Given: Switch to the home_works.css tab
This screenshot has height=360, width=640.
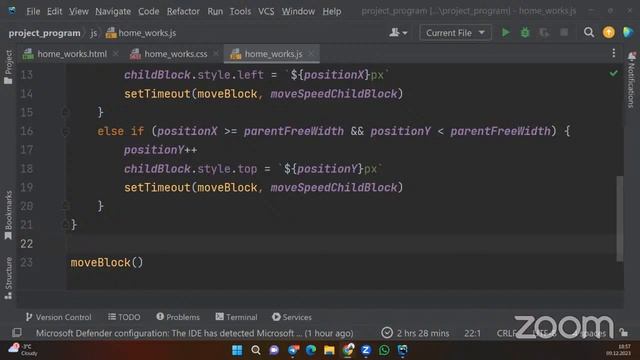Looking at the screenshot, I should tap(176, 54).
